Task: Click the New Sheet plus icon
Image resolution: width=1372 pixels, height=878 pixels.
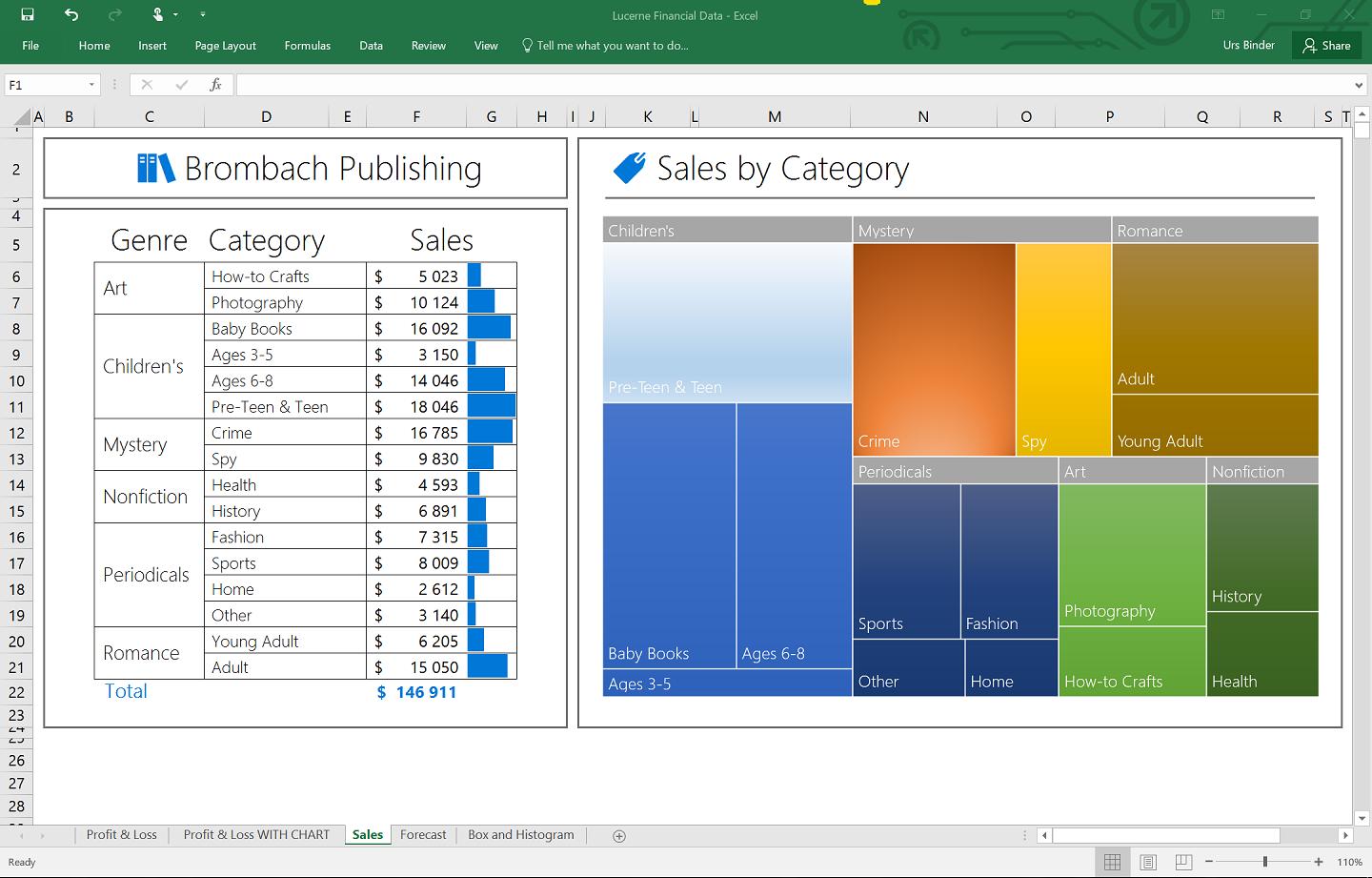Action: tap(619, 836)
